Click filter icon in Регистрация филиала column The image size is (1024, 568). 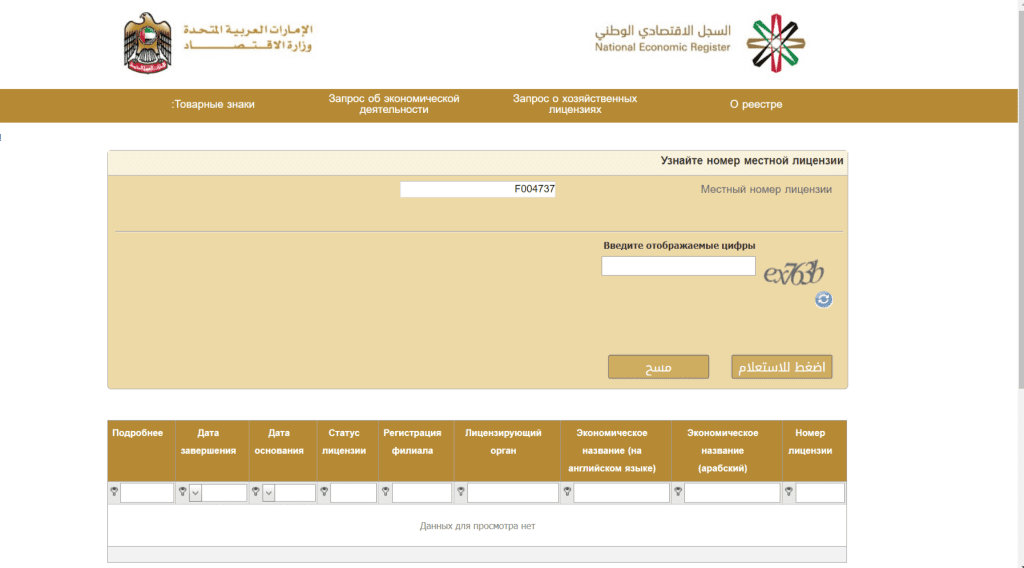(x=385, y=492)
